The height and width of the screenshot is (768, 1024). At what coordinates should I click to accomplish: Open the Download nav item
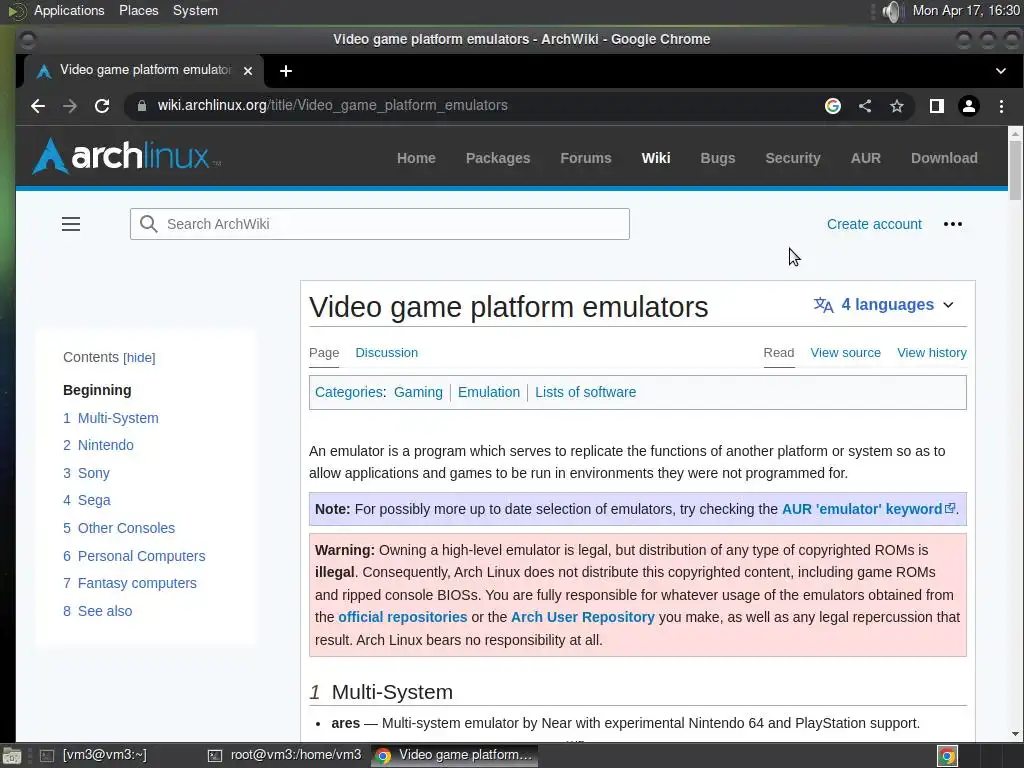coord(944,158)
